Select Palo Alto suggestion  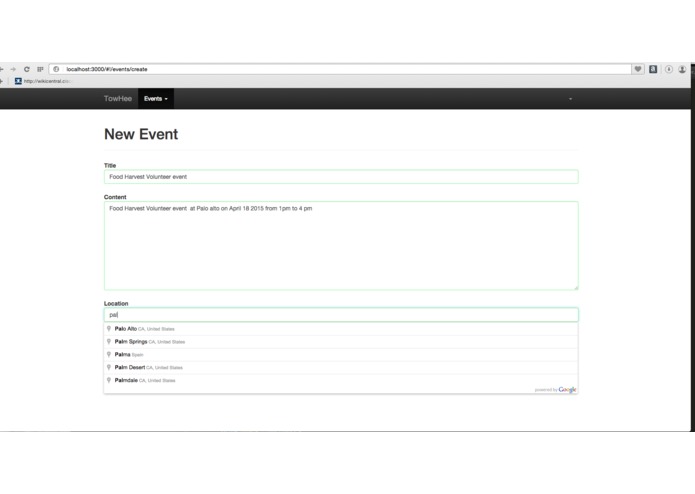click(x=341, y=329)
